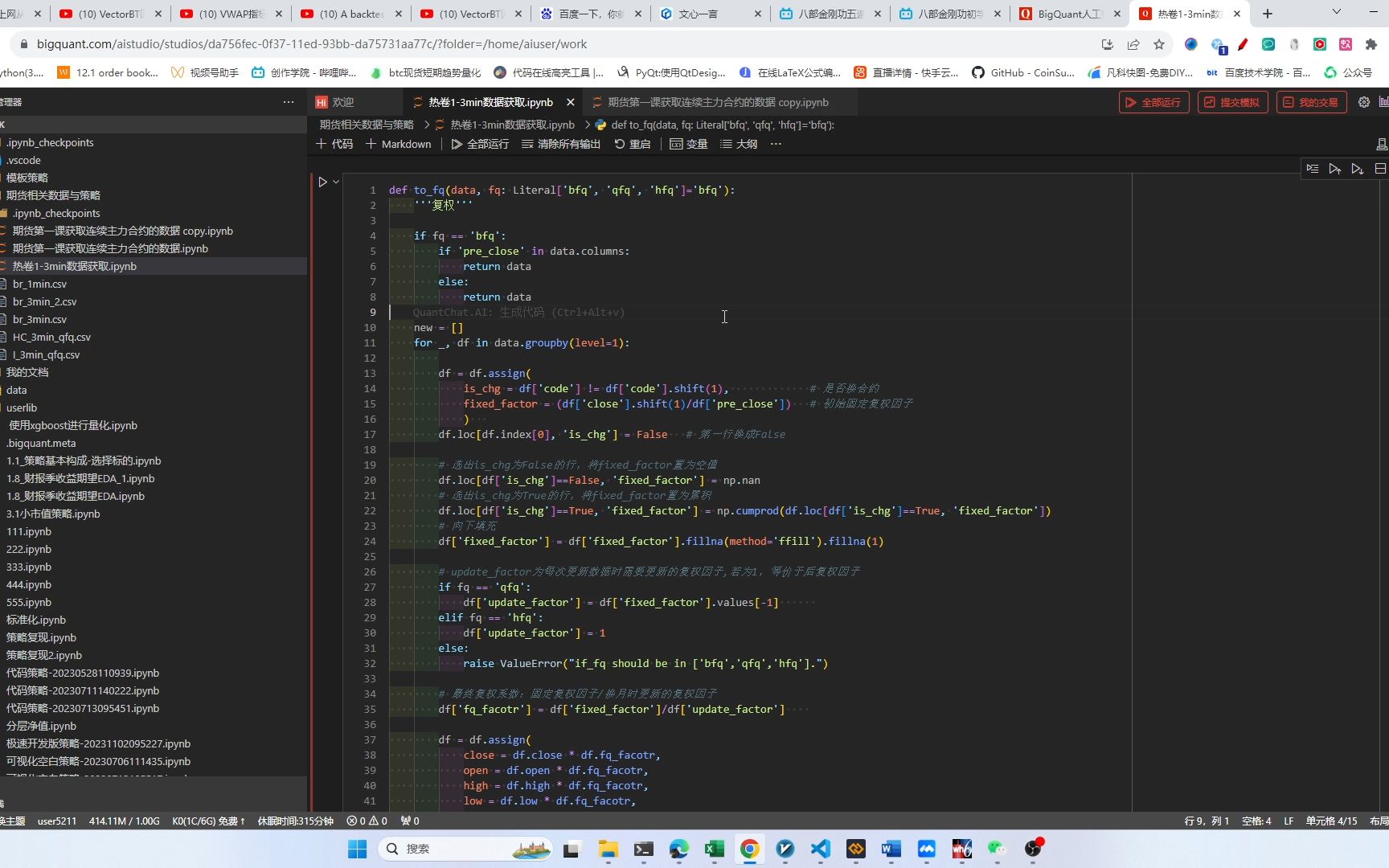Click the 全部运行 red button at top
The width and height of the screenshot is (1389, 868).
[1153, 102]
